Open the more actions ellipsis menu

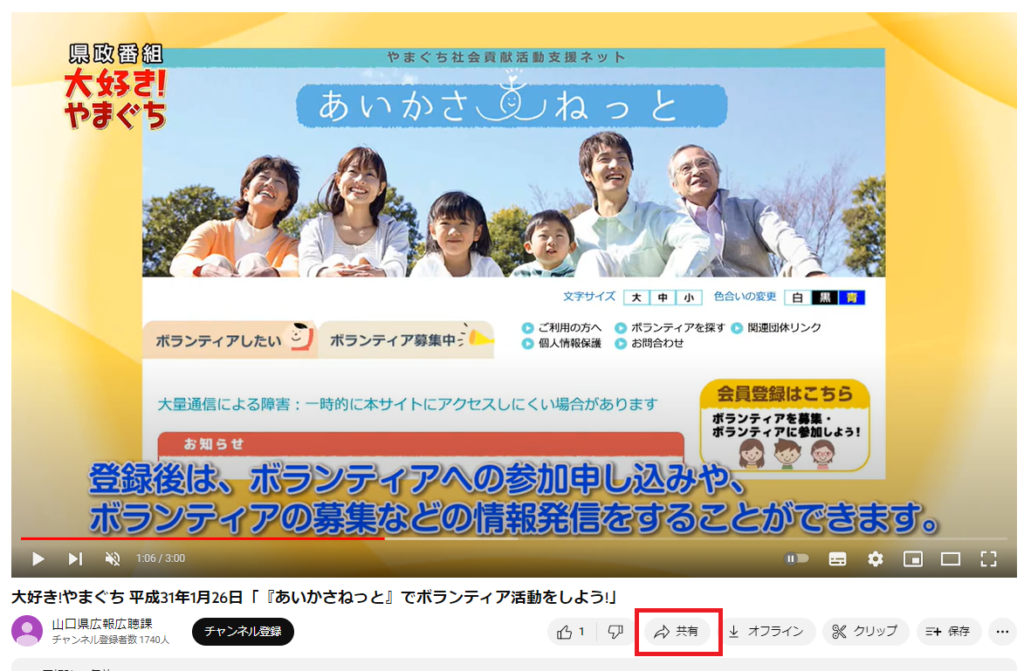pyautogui.click(x=1002, y=632)
